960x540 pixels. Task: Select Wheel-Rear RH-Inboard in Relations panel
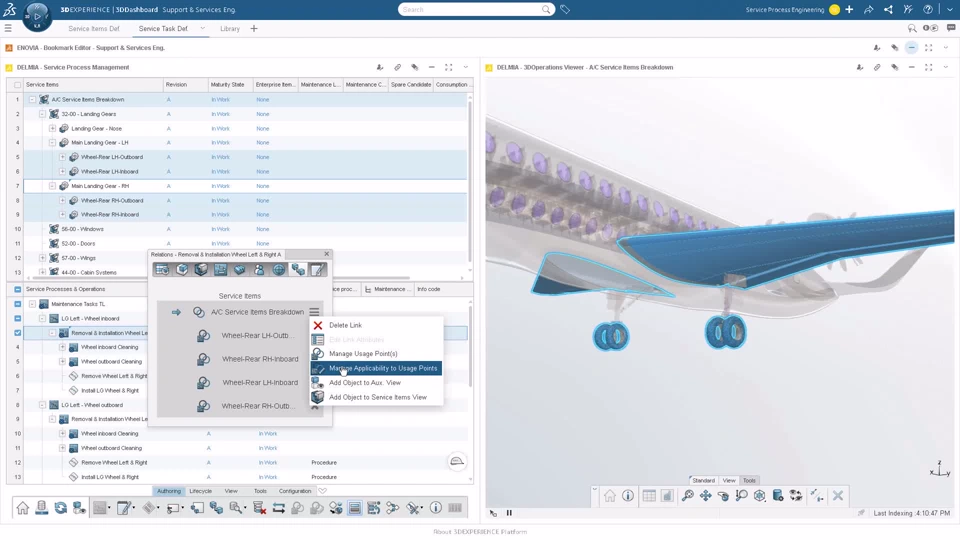260,359
